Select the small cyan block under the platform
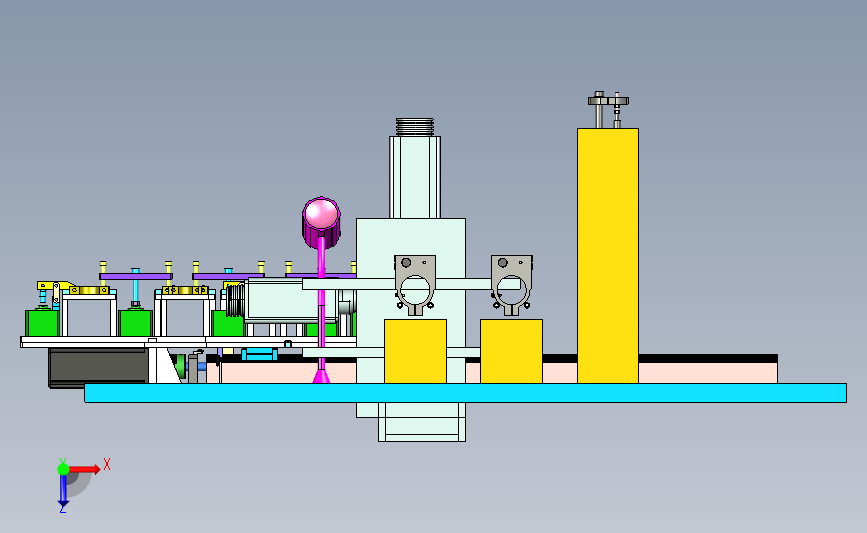This screenshot has width=867, height=533. point(259,354)
